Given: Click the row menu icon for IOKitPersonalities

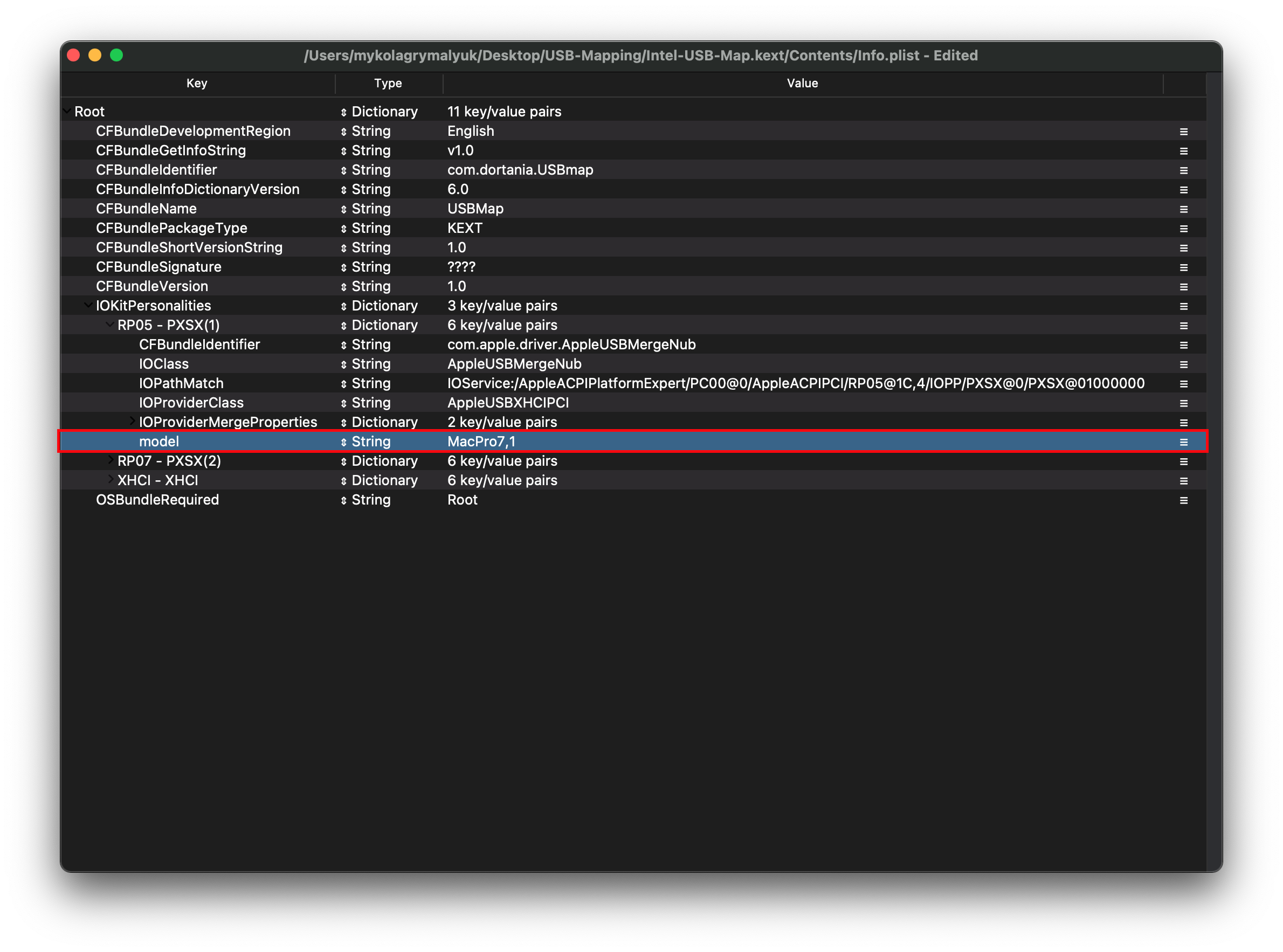Looking at the screenshot, I should pyautogui.click(x=1183, y=306).
